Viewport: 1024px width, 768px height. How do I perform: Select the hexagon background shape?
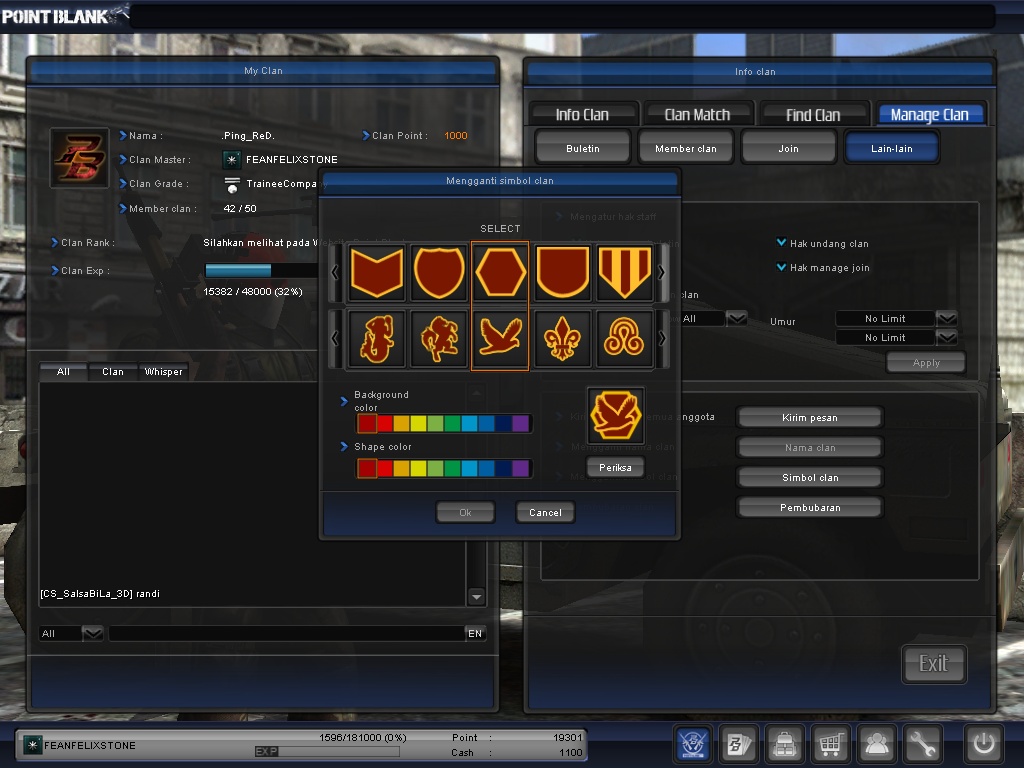[x=500, y=271]
